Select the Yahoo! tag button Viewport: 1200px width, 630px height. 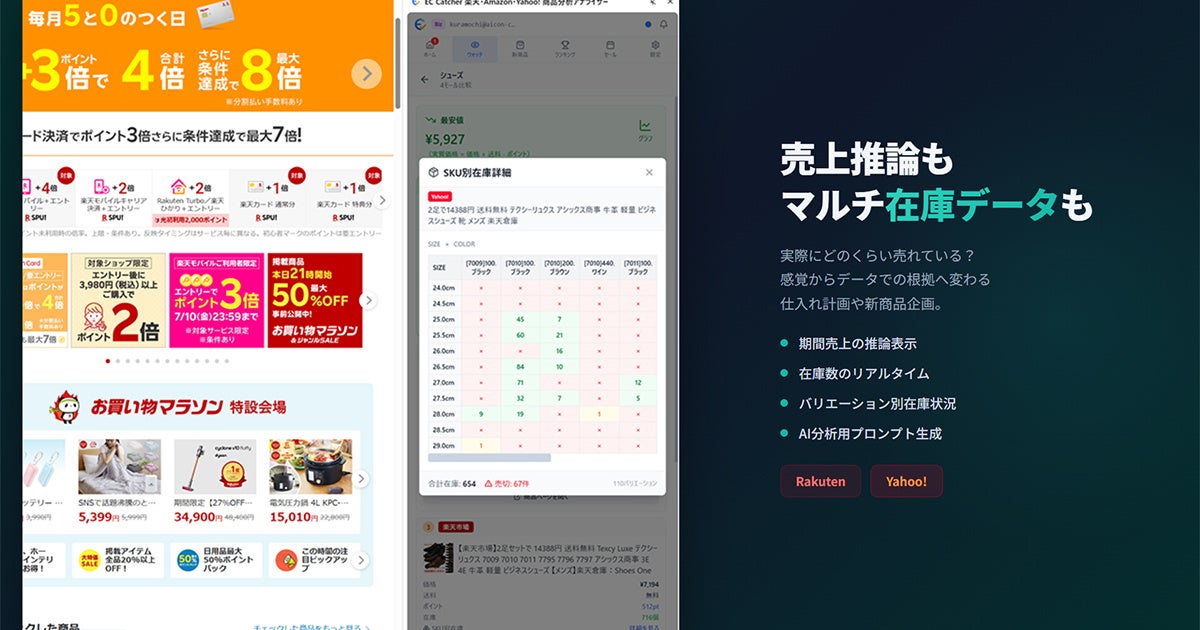[906, 481]
